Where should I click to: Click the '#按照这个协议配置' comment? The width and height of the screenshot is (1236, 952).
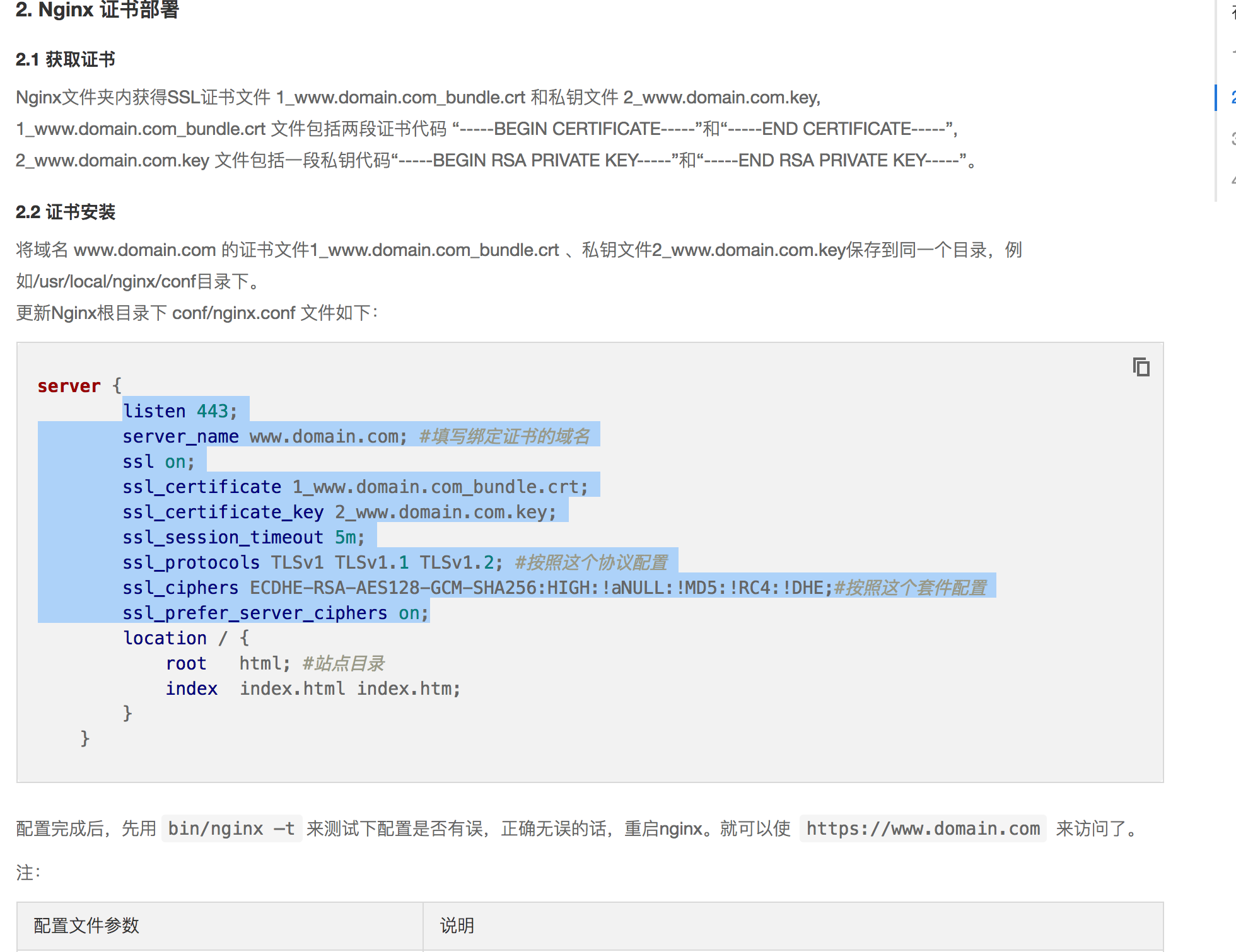pos(592,562)
